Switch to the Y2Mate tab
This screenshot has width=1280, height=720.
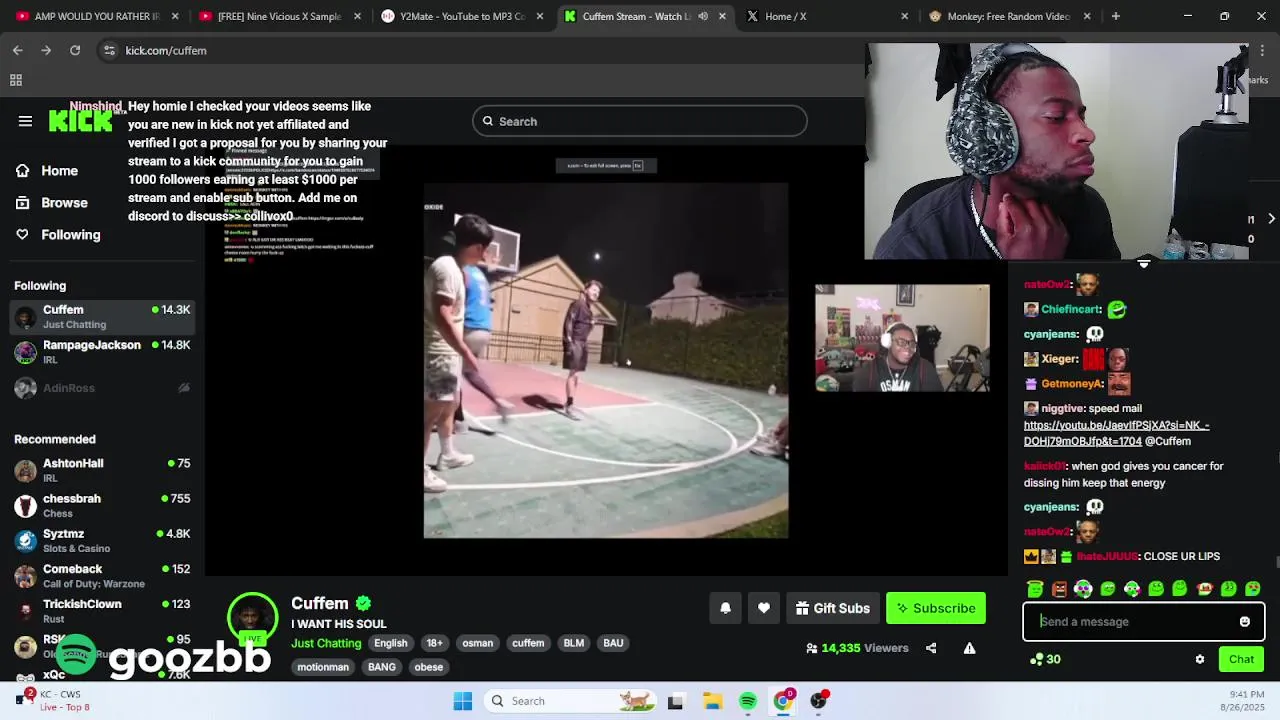point(461,16)
